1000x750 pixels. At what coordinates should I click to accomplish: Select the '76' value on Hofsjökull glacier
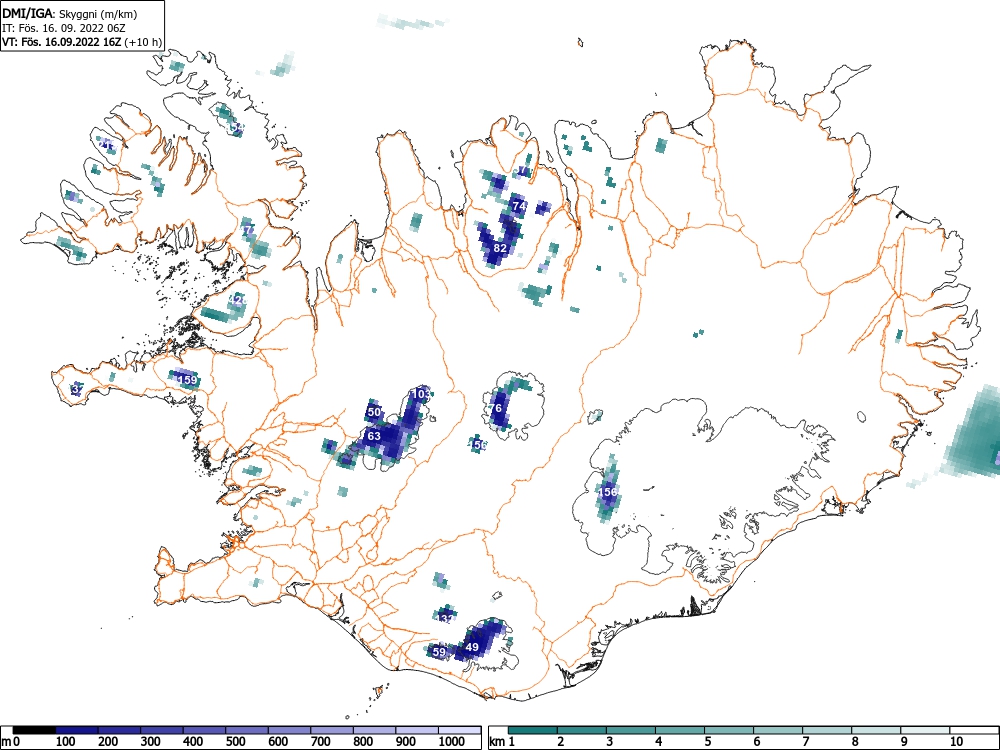(x=496, y=408)
